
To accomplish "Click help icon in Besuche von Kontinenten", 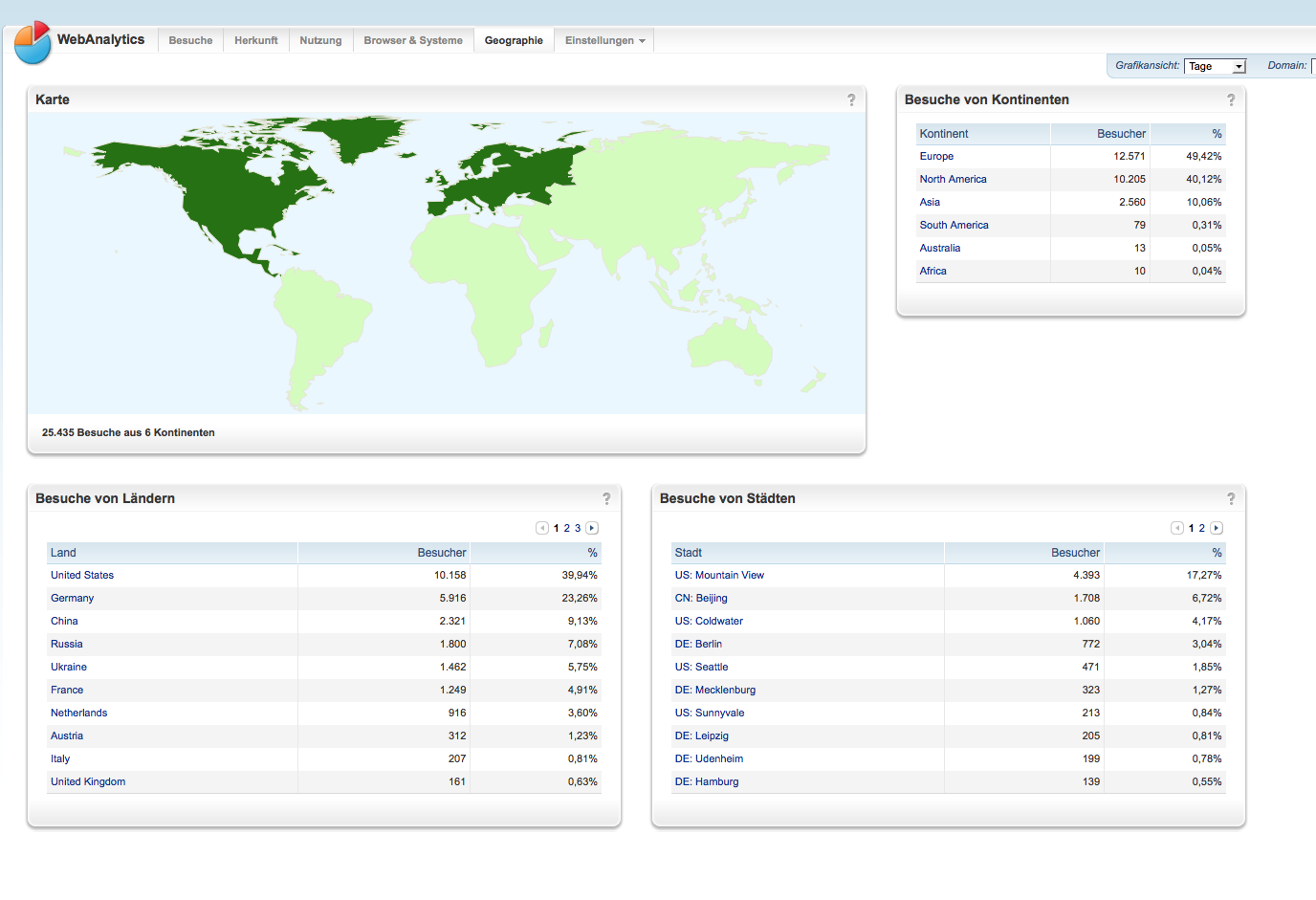I will tap(1231, 100).
